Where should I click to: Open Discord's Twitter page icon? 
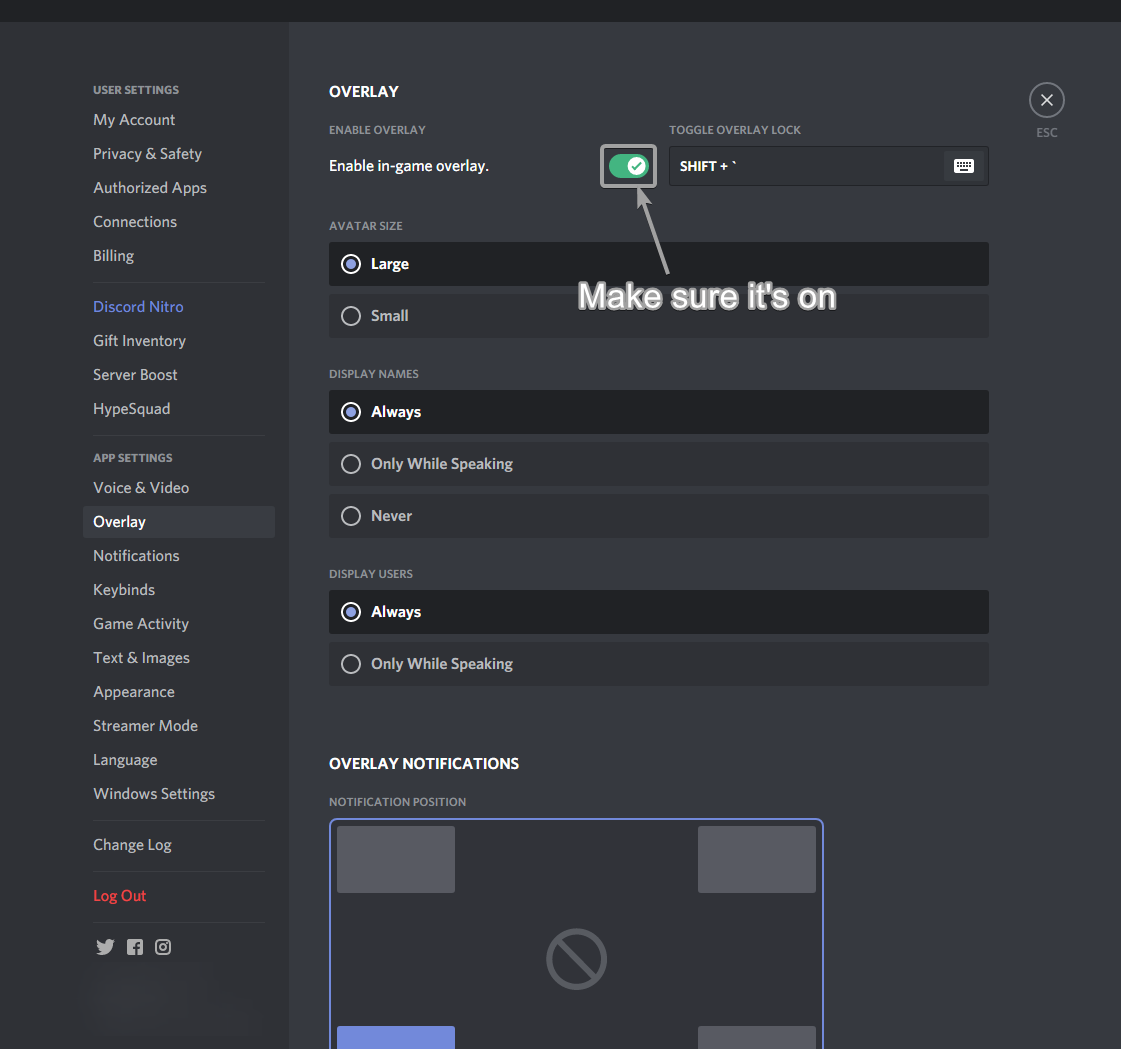pos(105,947)
